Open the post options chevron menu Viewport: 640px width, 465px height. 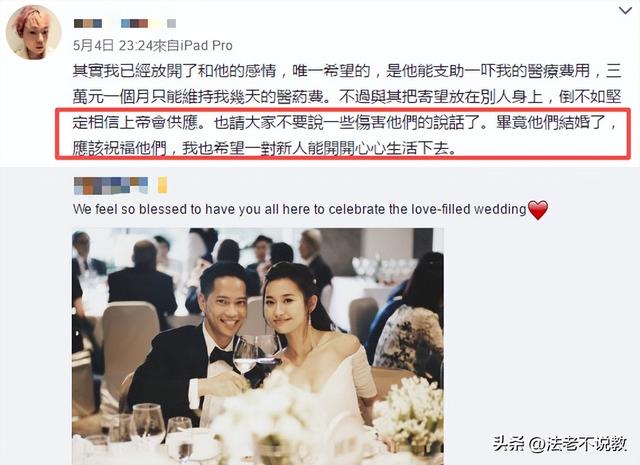625,11
